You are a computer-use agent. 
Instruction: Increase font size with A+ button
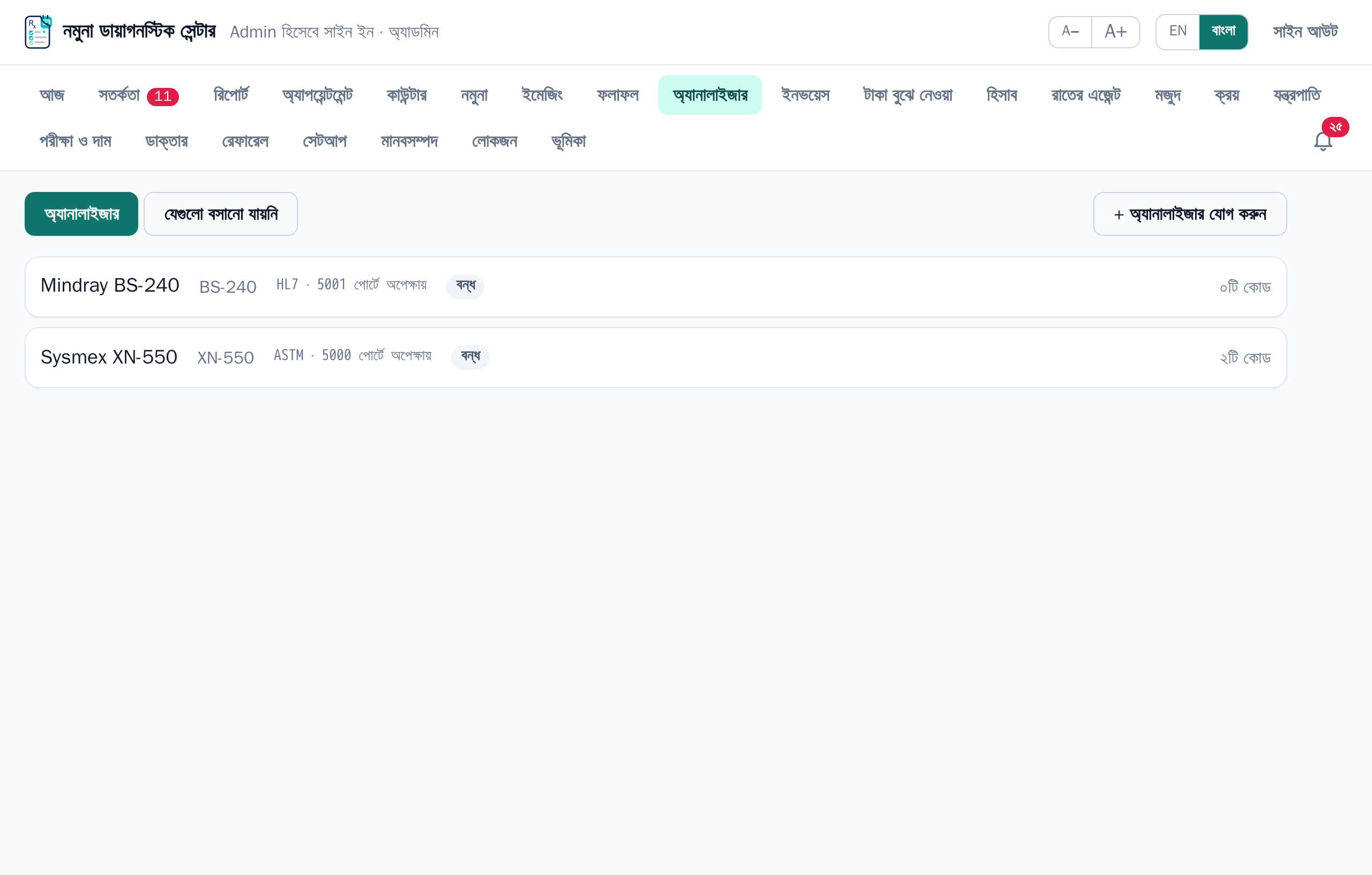[1116, 32]
